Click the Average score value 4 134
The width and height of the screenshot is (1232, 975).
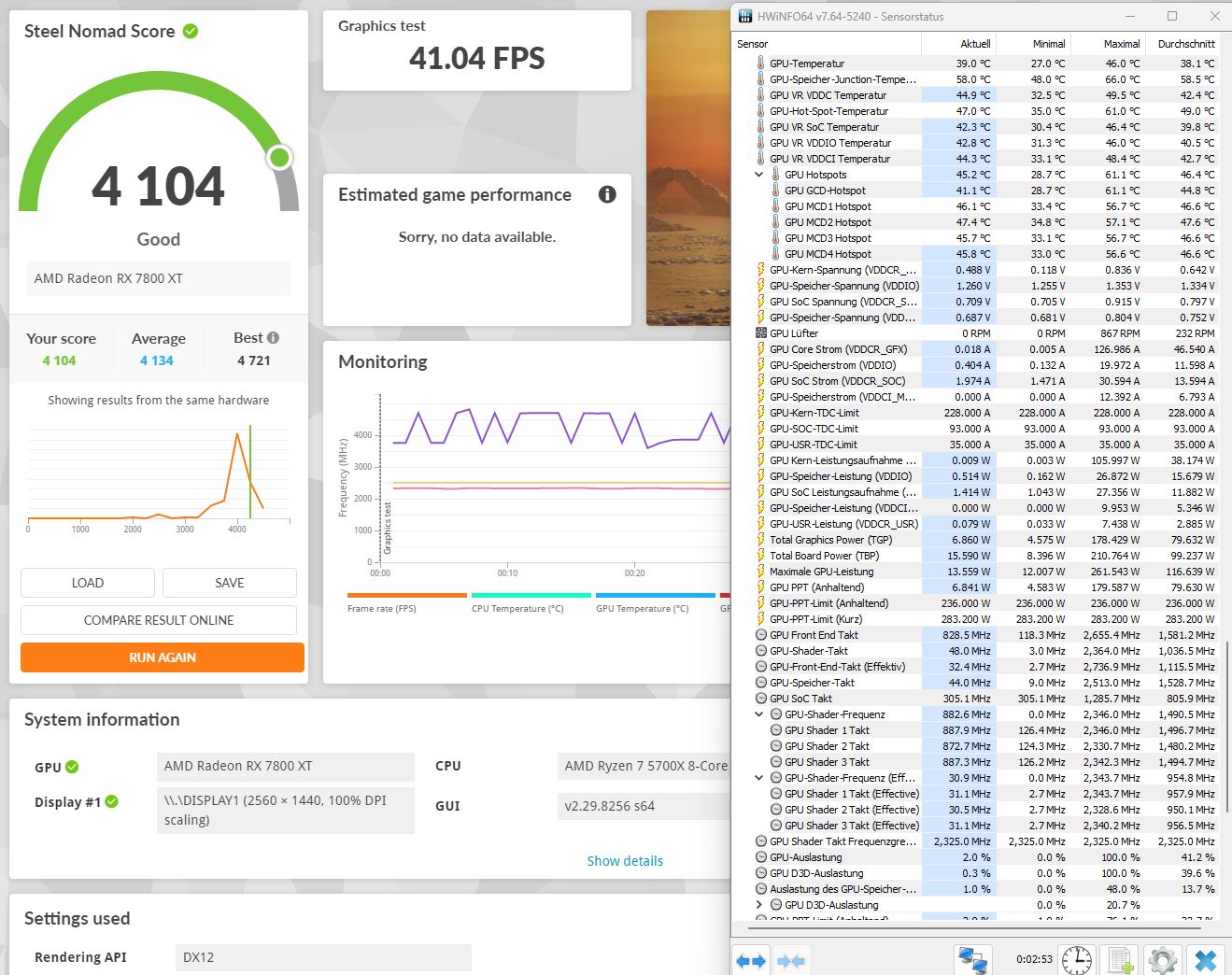point(157,360)
